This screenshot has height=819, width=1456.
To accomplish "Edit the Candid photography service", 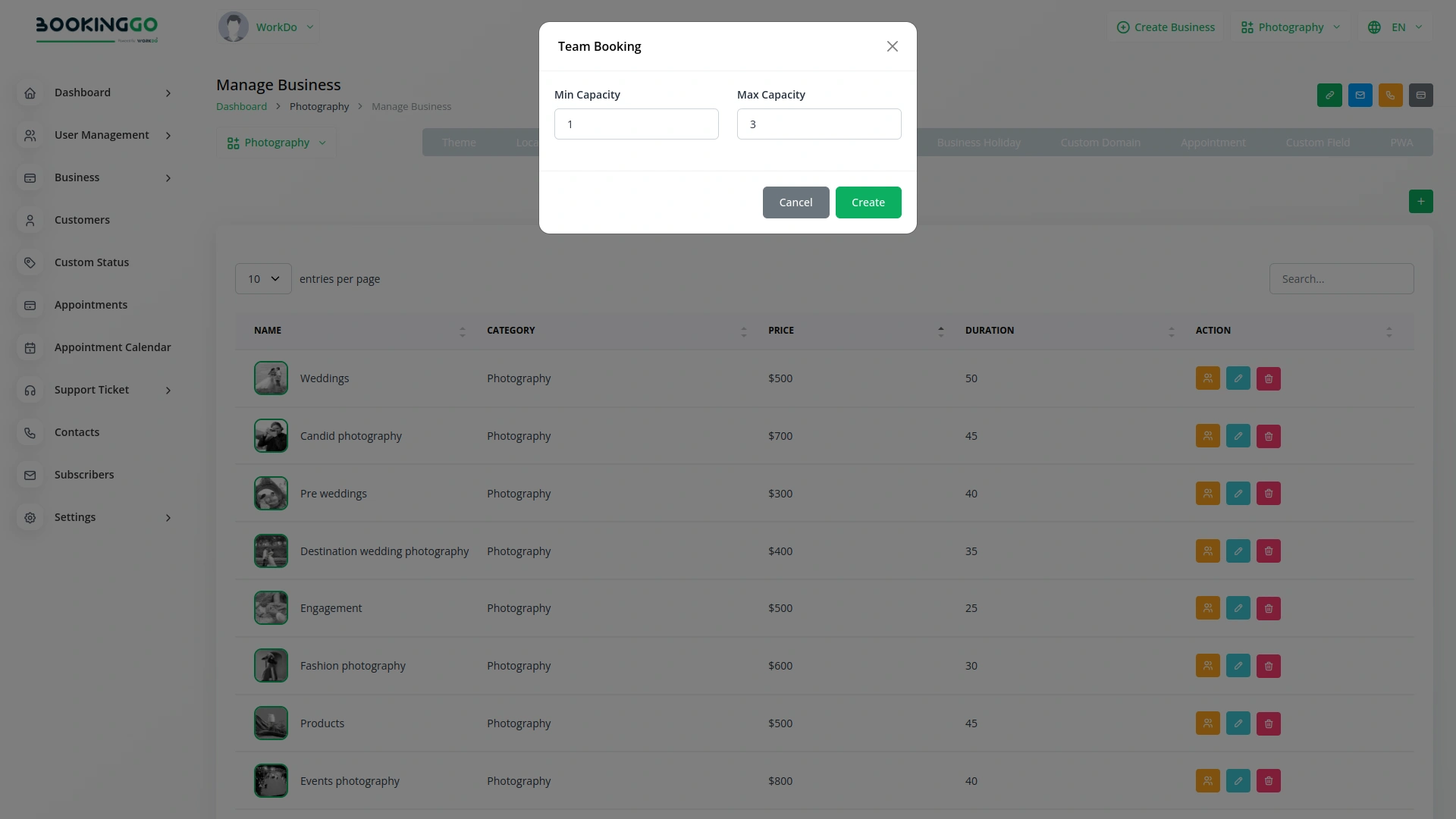I will coord(1238,435).
